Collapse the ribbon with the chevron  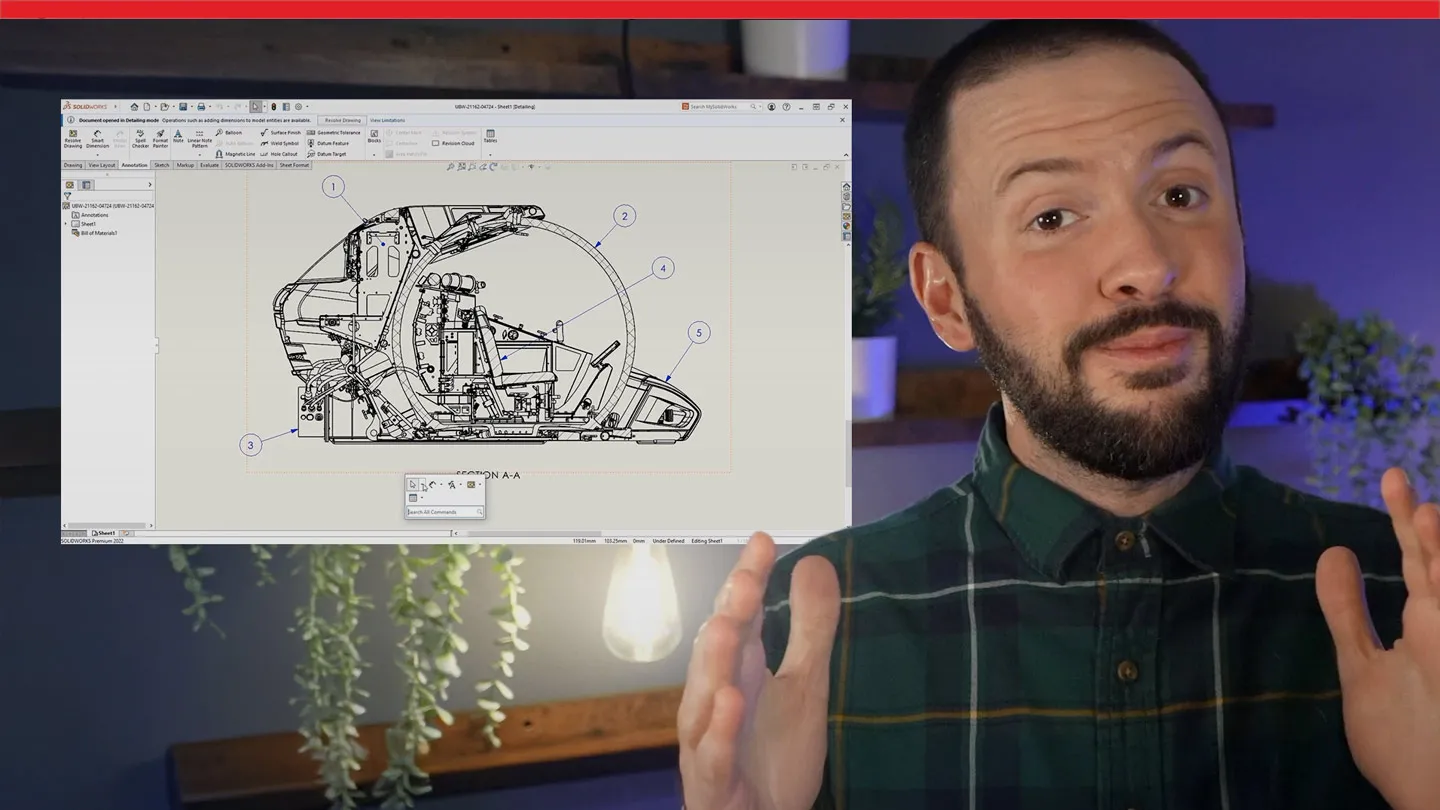[x=846, y=155]
